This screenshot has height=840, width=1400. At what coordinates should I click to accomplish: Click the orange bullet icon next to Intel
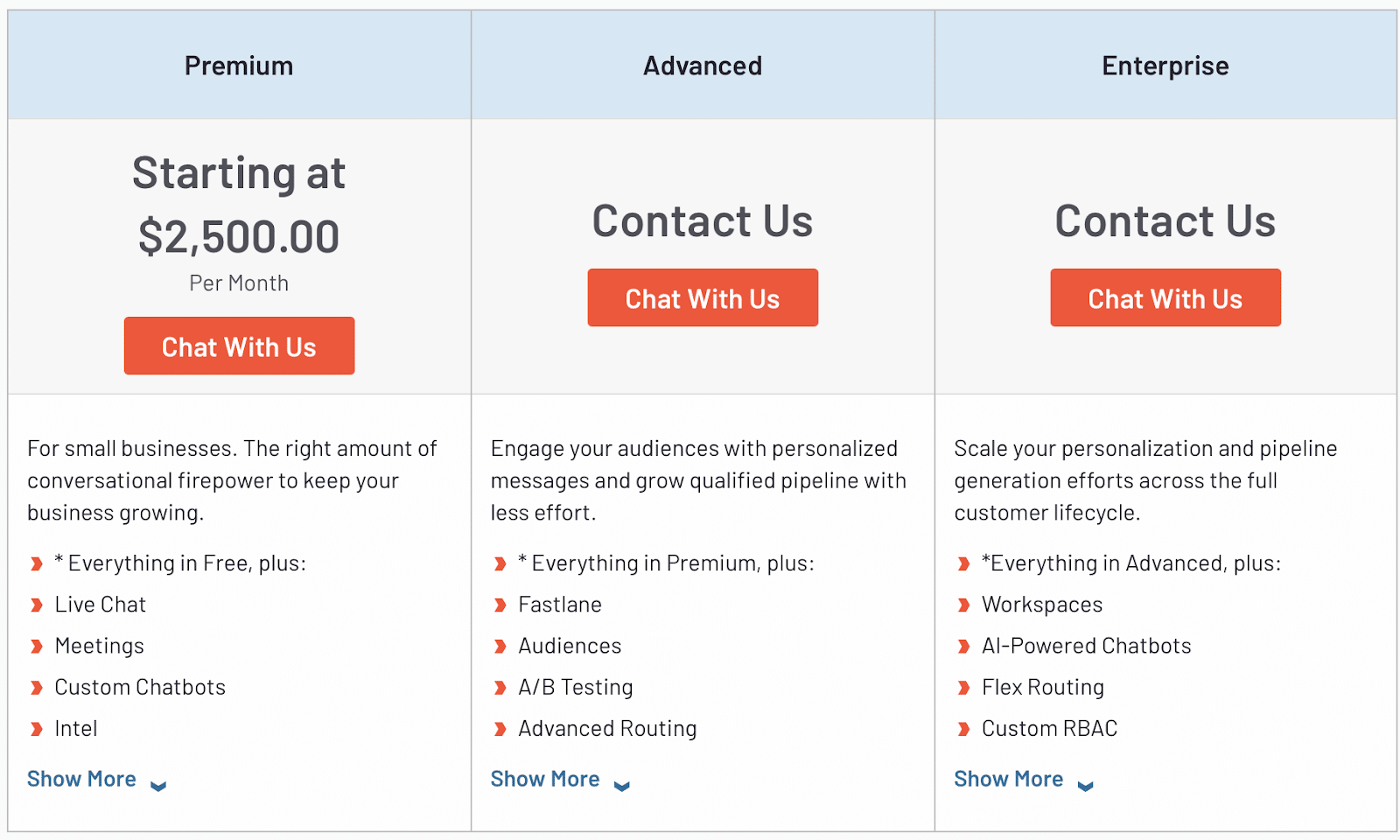click(x=37, y=729)
